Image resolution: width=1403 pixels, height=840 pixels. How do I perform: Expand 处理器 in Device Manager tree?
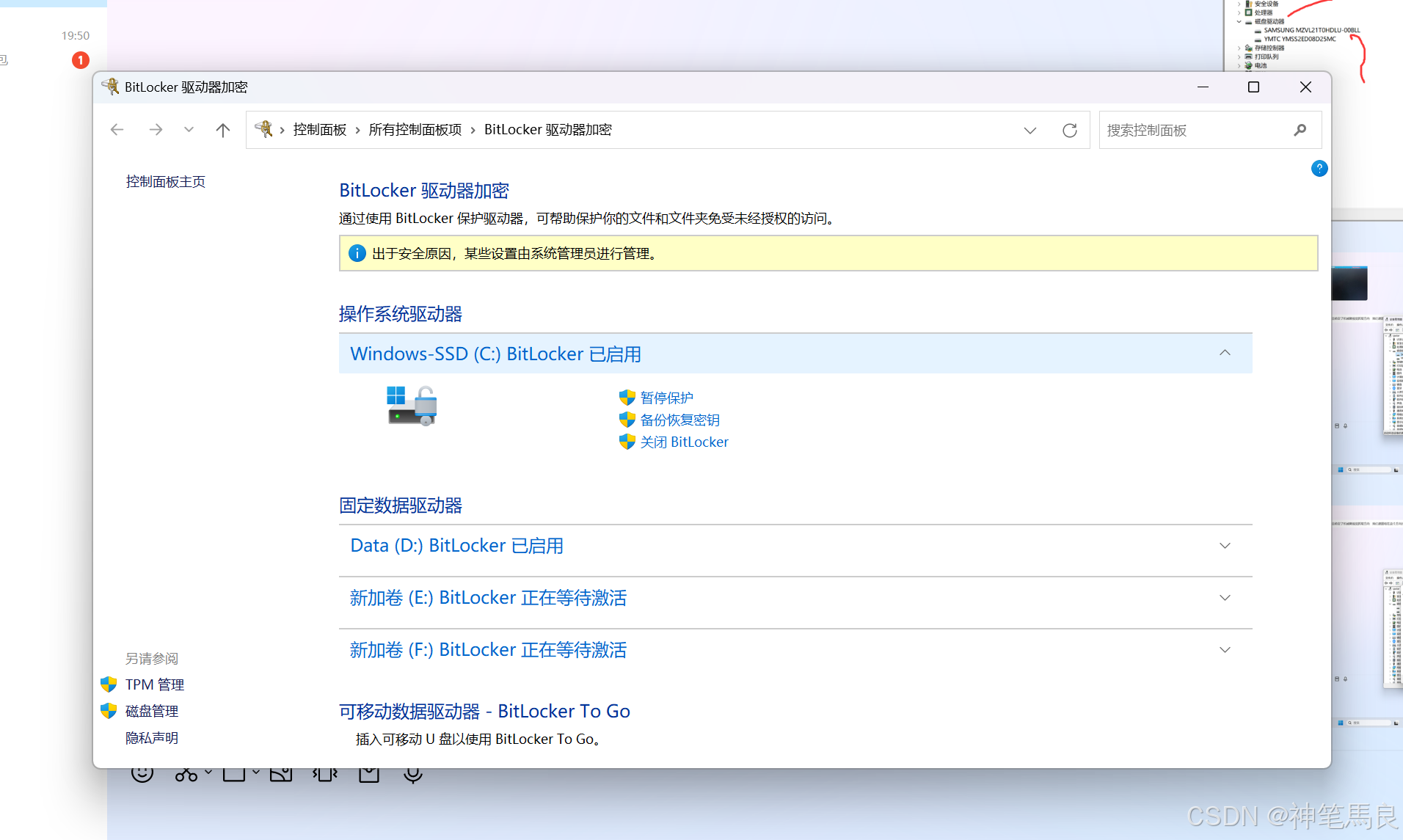tap(1239, 12)
